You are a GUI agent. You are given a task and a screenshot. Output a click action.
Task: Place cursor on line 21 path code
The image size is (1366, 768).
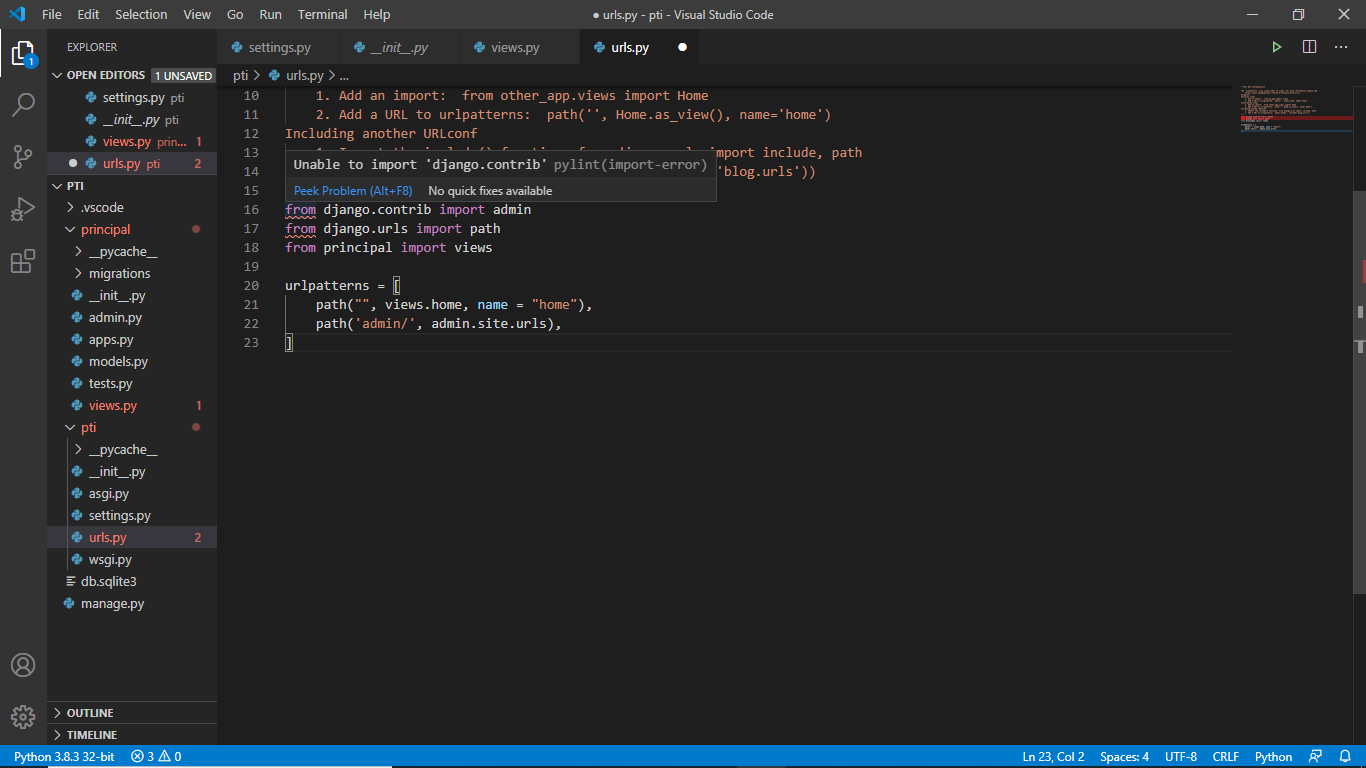pos(454,304)
